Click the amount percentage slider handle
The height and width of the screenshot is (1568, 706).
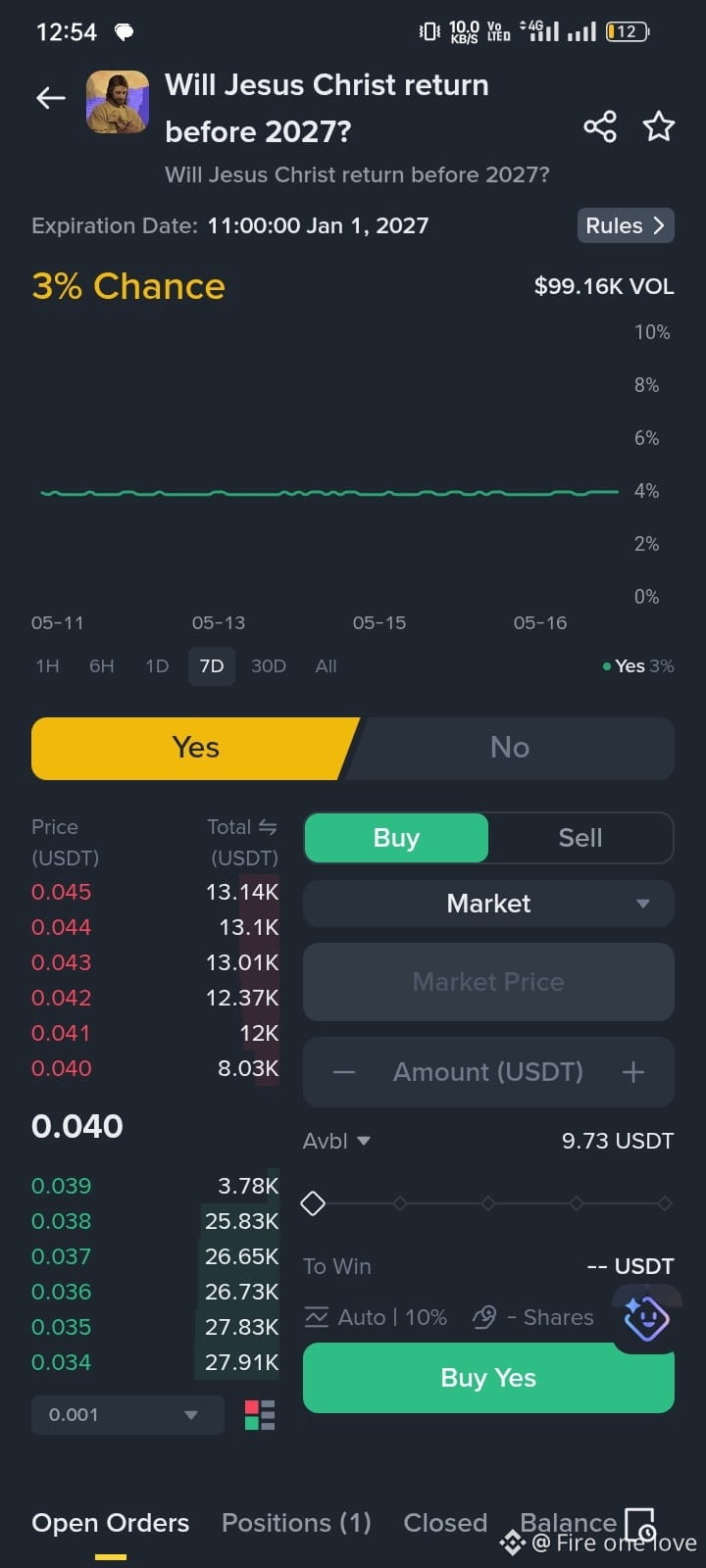coord(313,1203)
